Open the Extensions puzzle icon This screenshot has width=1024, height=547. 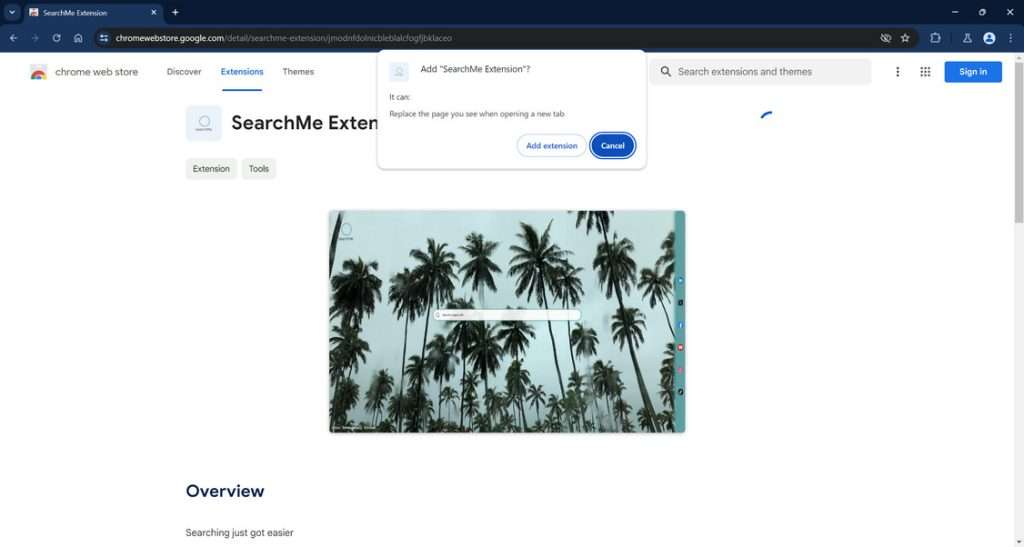(935, 39)
